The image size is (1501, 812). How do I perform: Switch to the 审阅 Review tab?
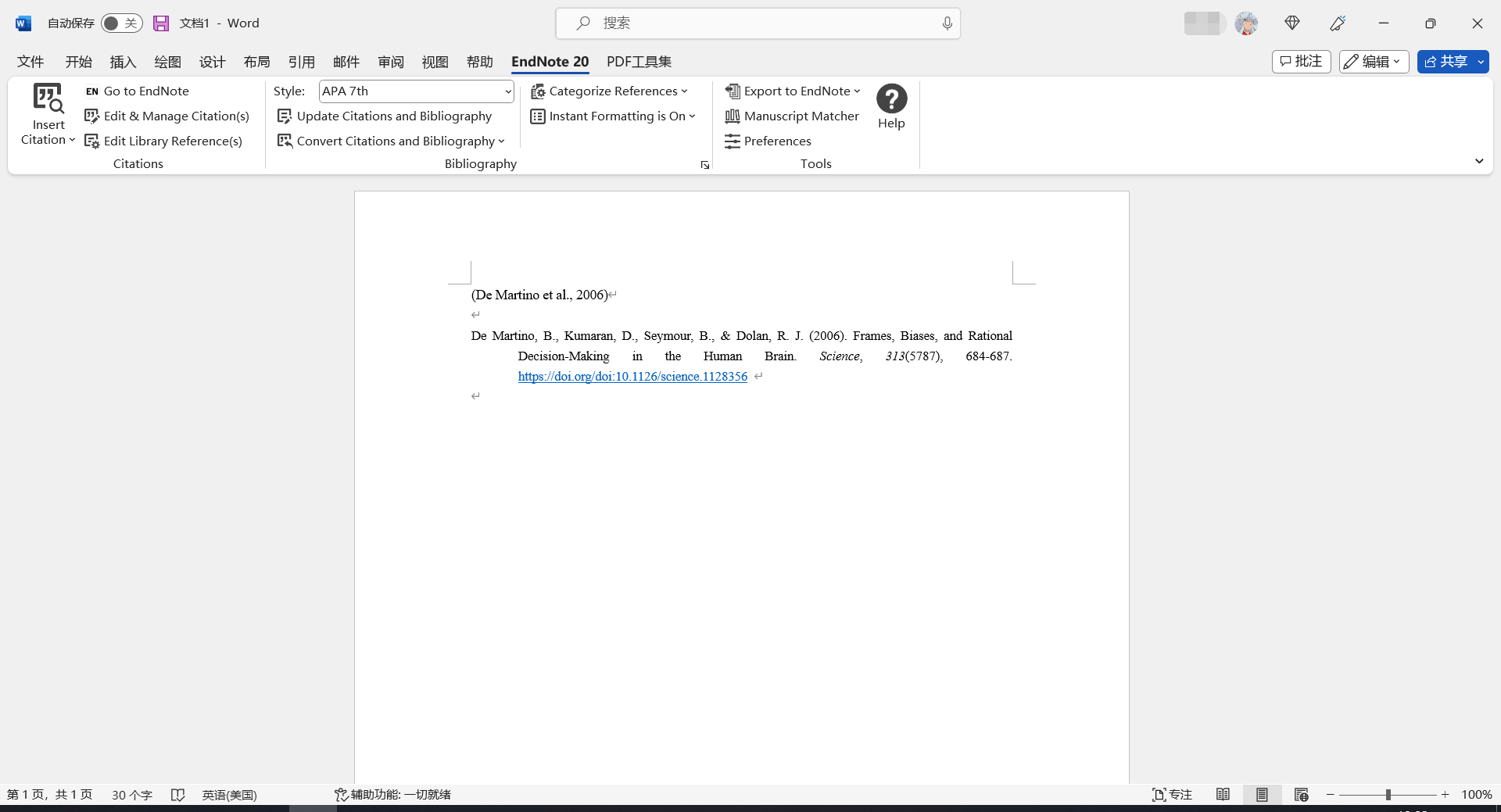(390, 62)
